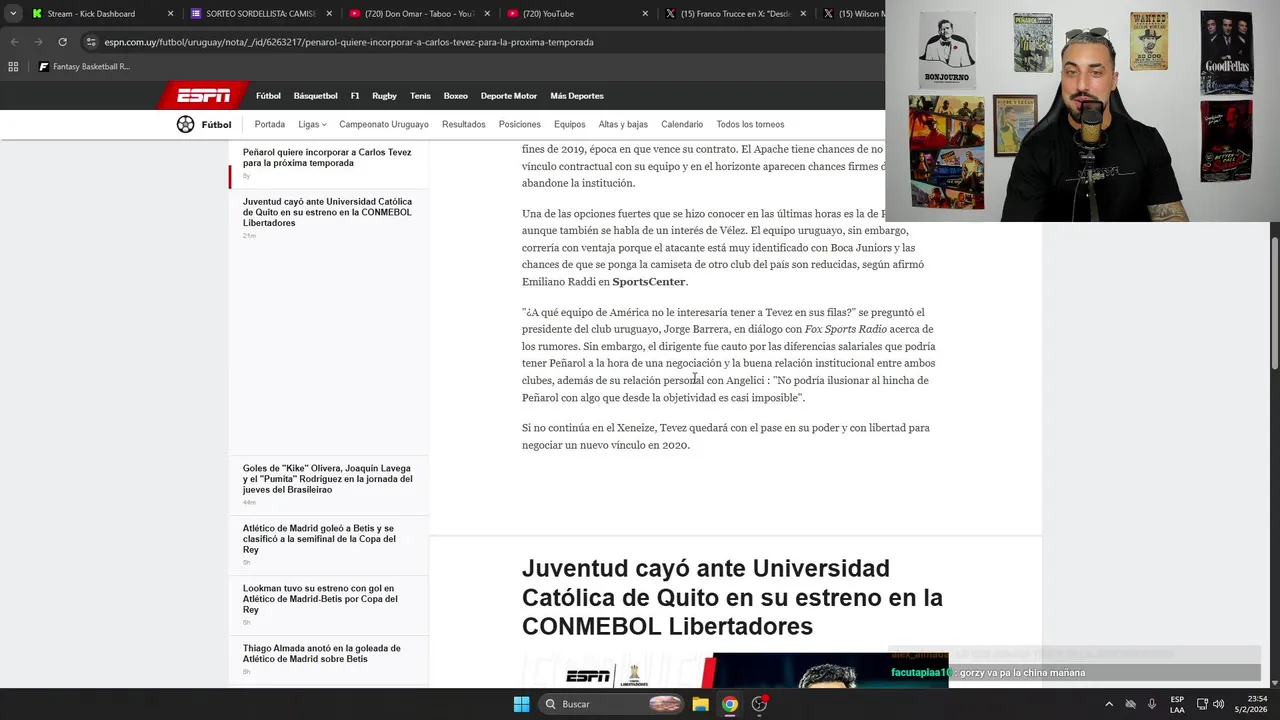Expand the Ligas dropdown

point(312,124)
